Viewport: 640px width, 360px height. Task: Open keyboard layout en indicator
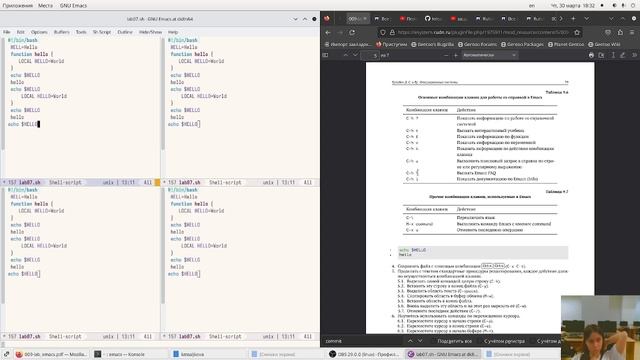pyautogui.click(x=532, y=6)
